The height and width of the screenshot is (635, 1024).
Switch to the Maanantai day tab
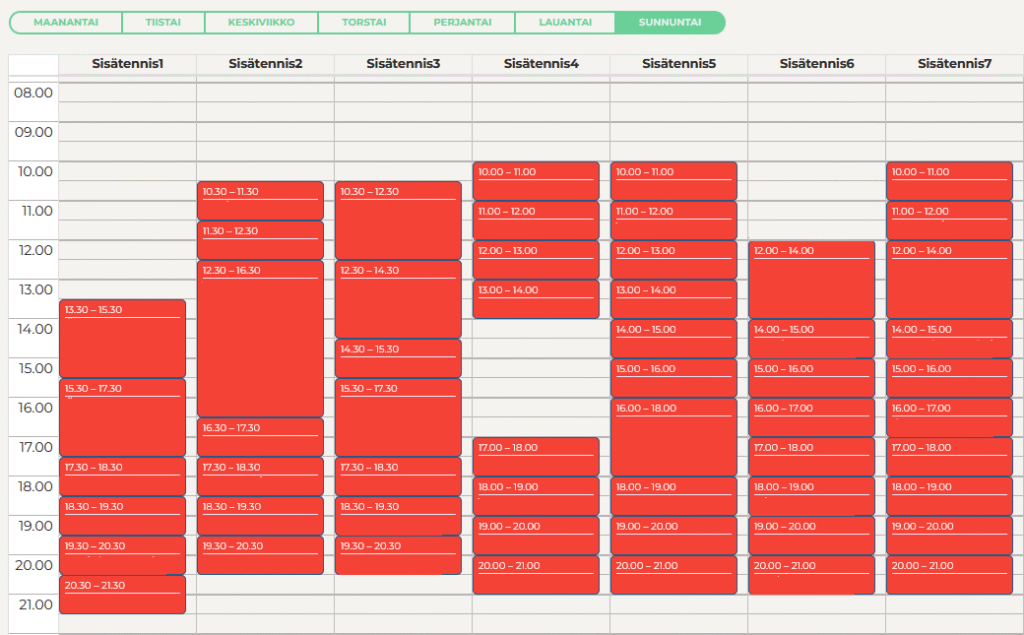[x=65, y=22]
